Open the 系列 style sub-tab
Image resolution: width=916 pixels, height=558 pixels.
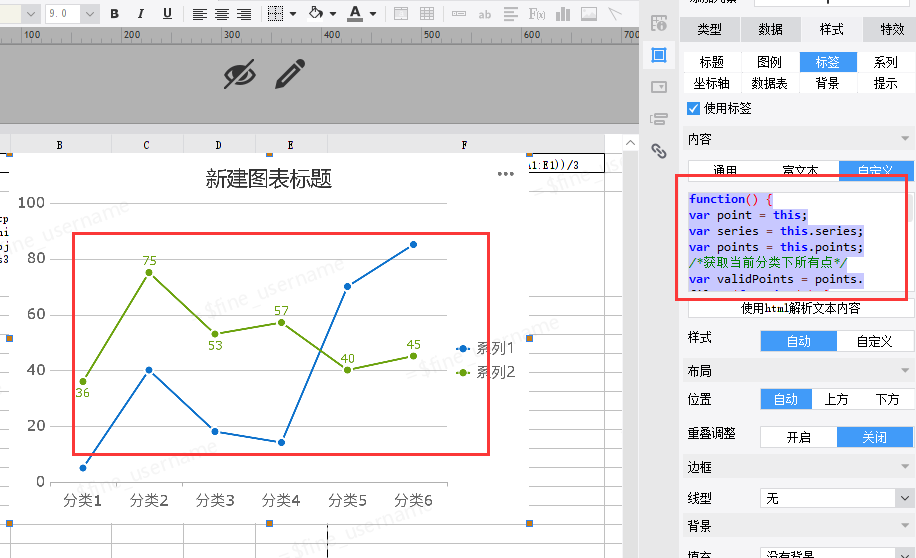point(886,62)
